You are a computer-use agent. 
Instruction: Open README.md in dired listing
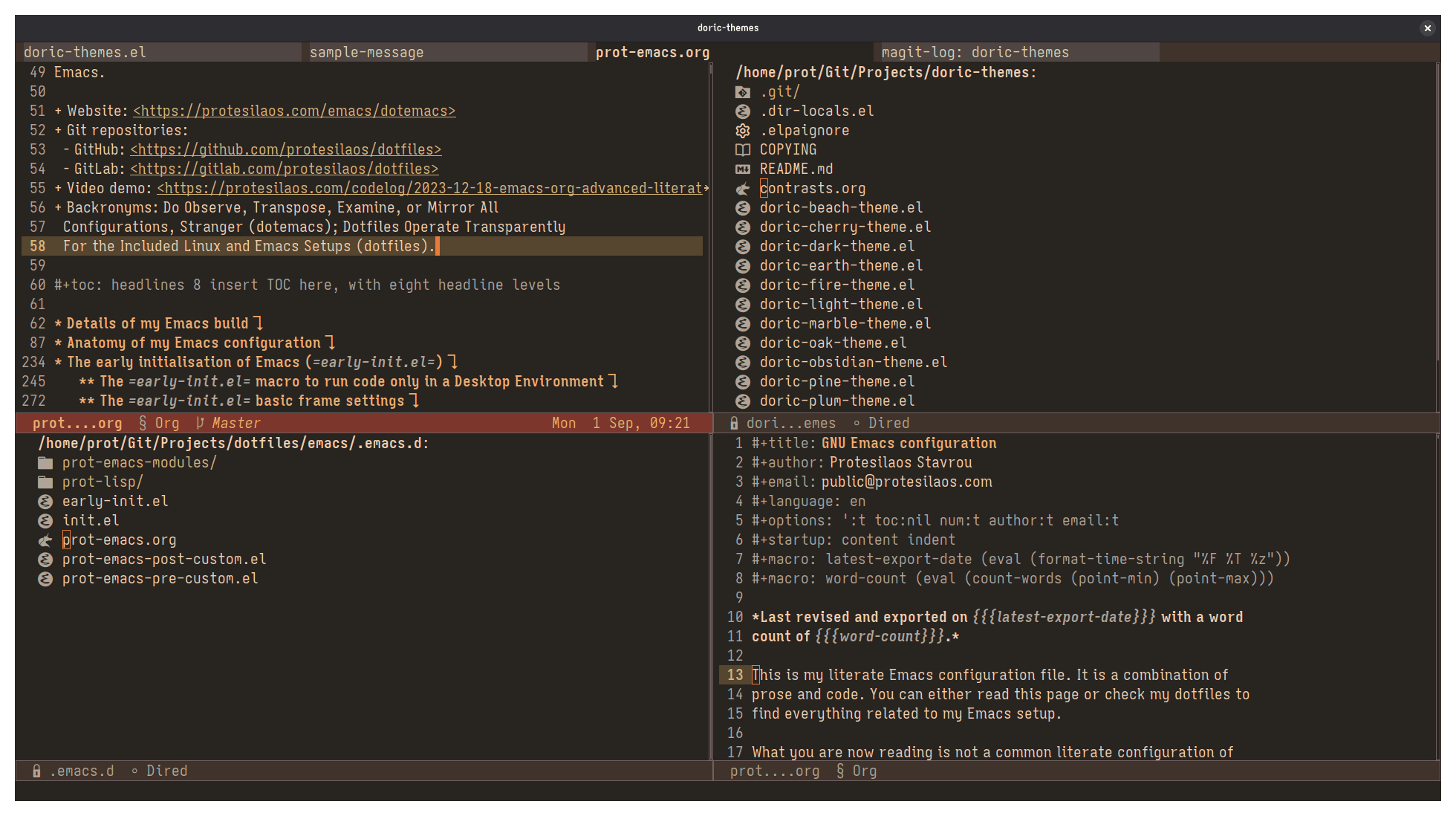pyautogui.click(x=796, y=169)
